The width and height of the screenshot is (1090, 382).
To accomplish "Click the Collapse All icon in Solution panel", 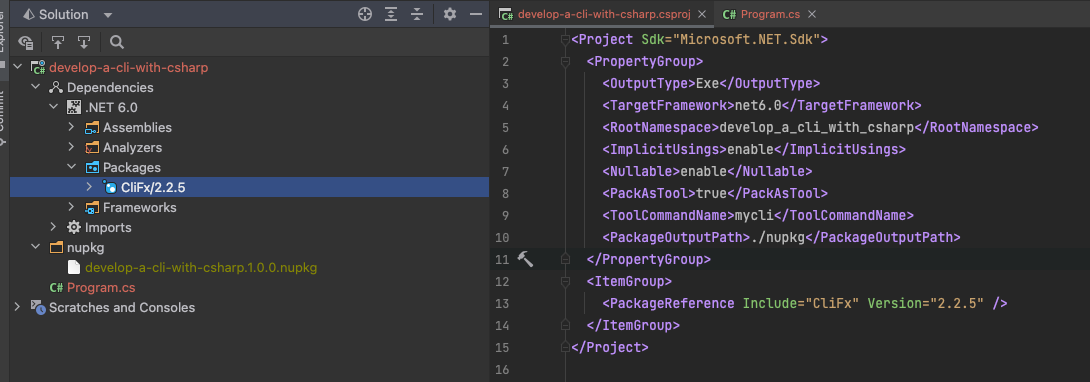I will 416,14.
